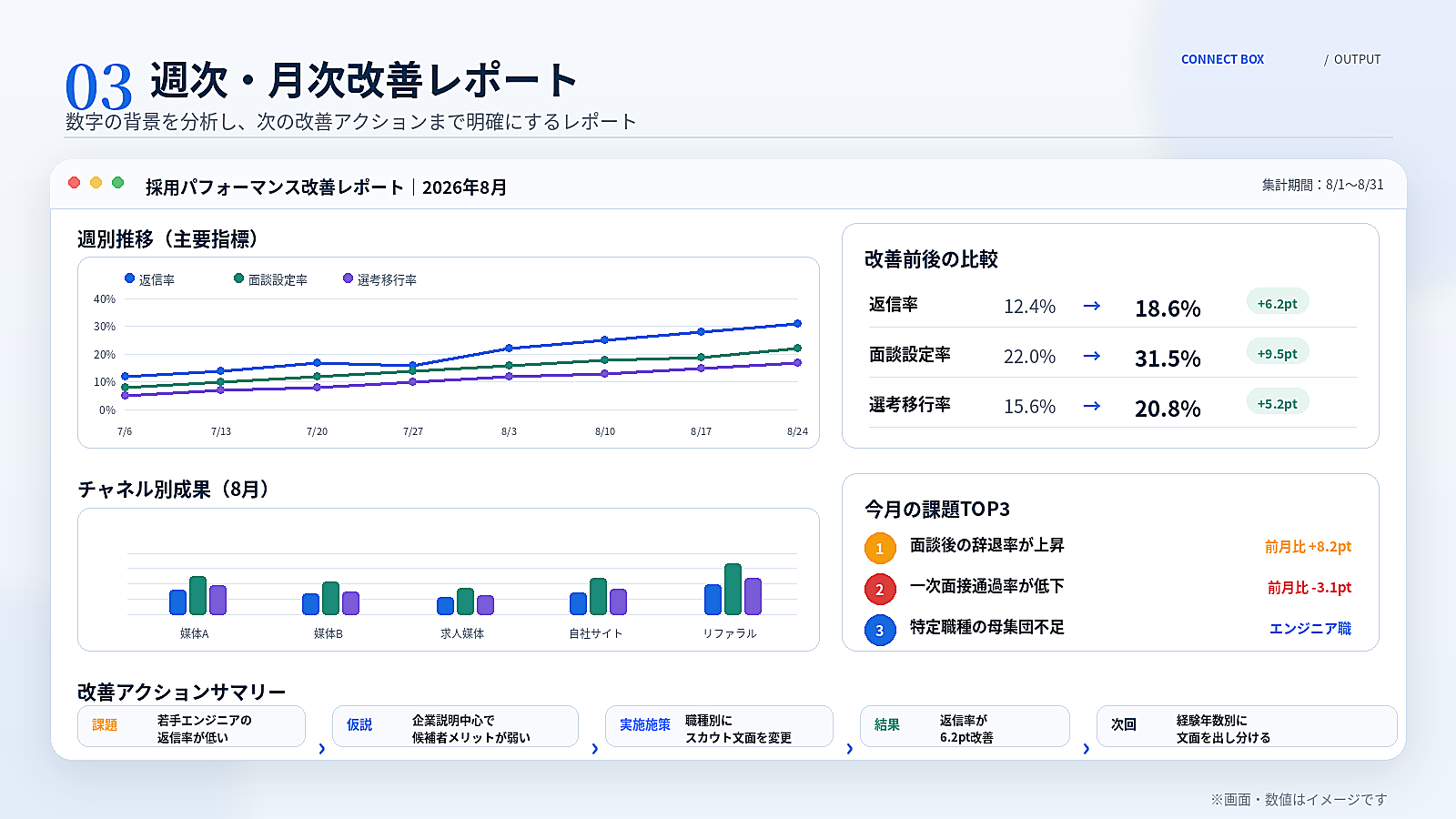Click the chevron after the 課題 card
Viewport: 1456px width, 819px height.
[x=322, y=749]
